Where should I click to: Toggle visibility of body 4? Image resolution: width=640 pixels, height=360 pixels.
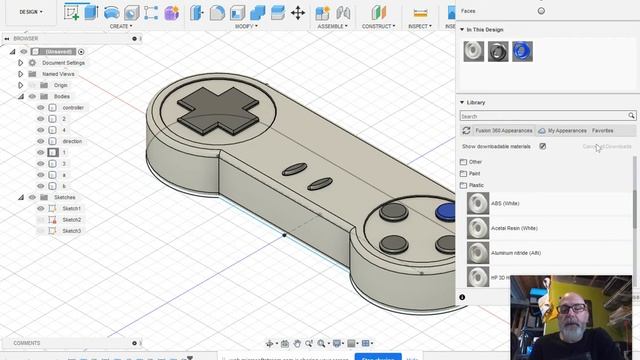[x=40, y=130]
